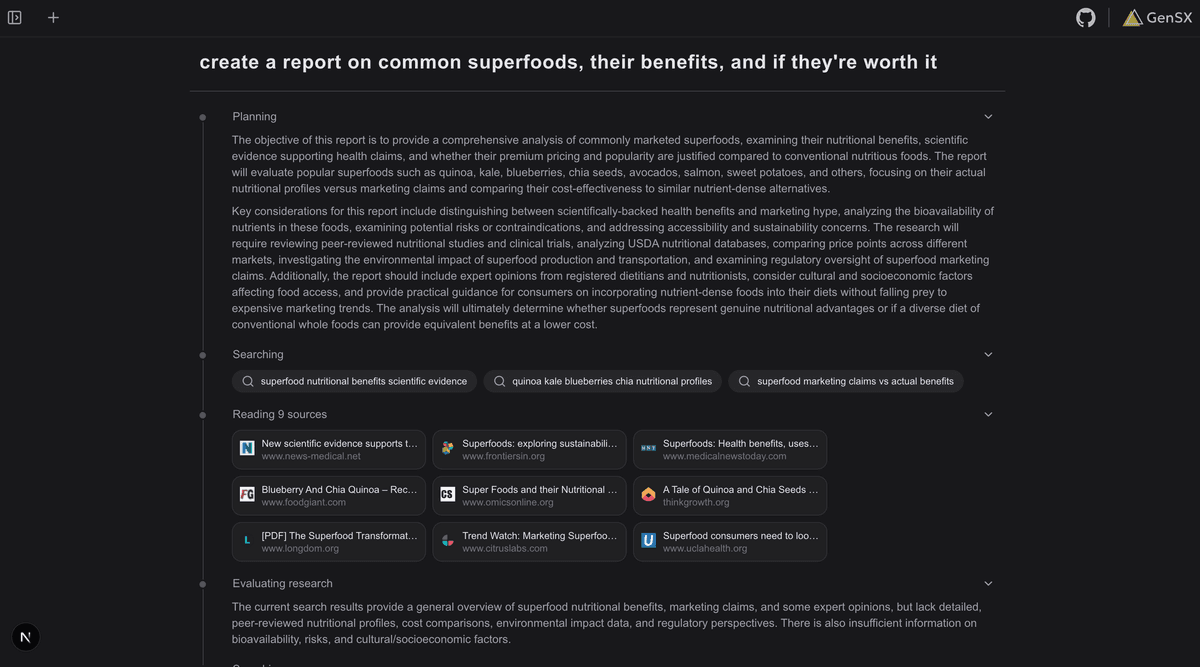Click the plus new chat icon
This screenshot has width=1200, height=667.
(53, 17)
